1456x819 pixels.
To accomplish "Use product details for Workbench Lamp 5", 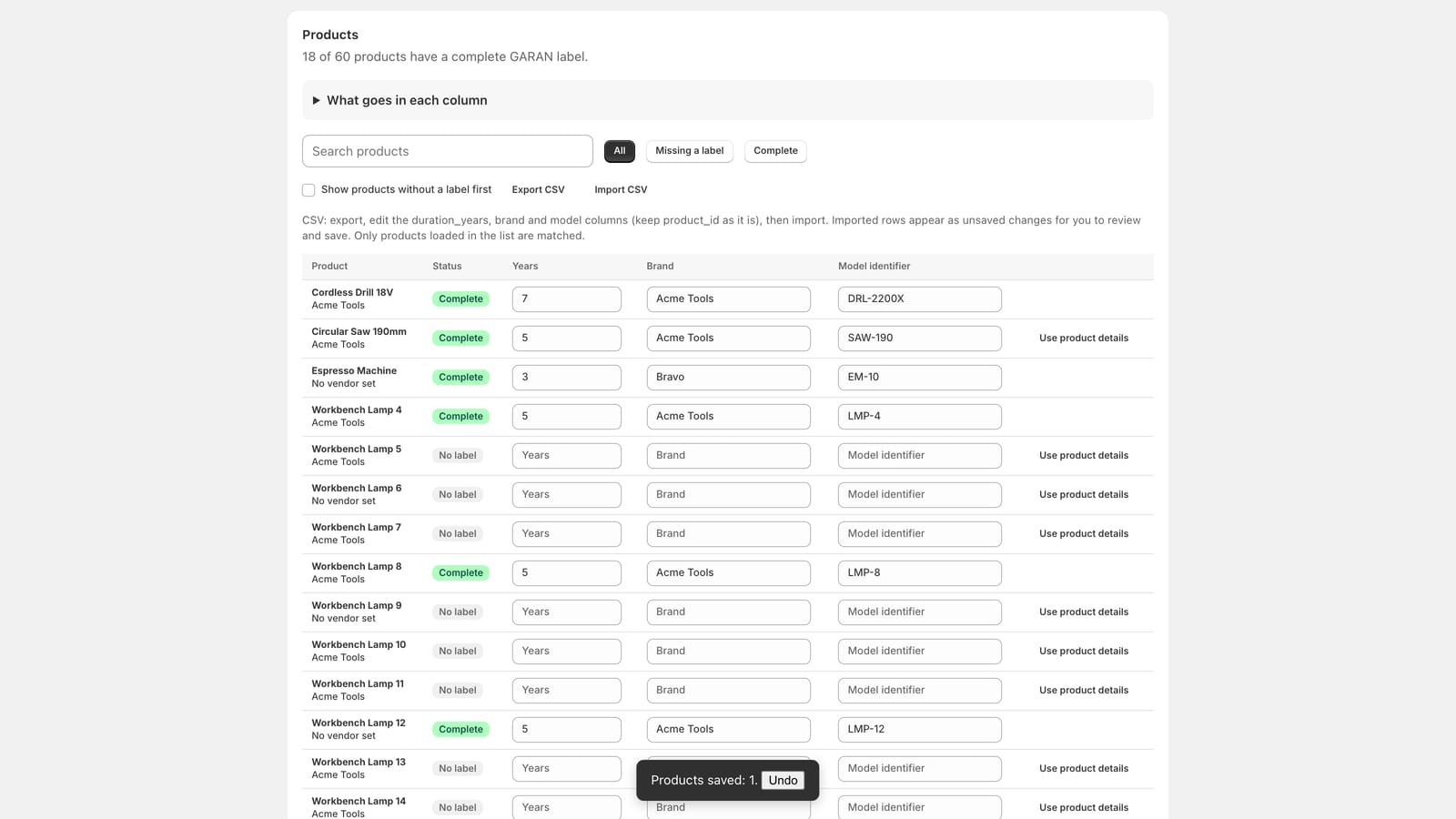I will (x=1083, y=456).
